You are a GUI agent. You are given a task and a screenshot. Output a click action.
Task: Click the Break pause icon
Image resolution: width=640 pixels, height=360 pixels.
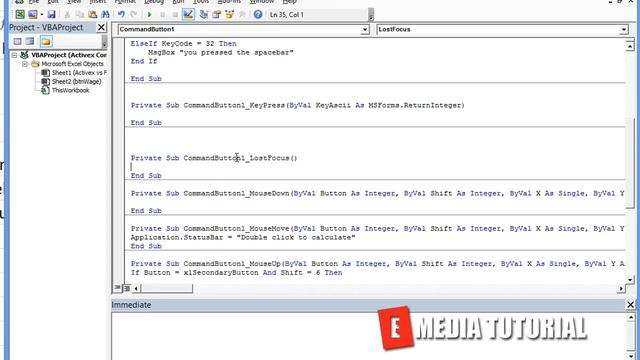pos(162,15)
